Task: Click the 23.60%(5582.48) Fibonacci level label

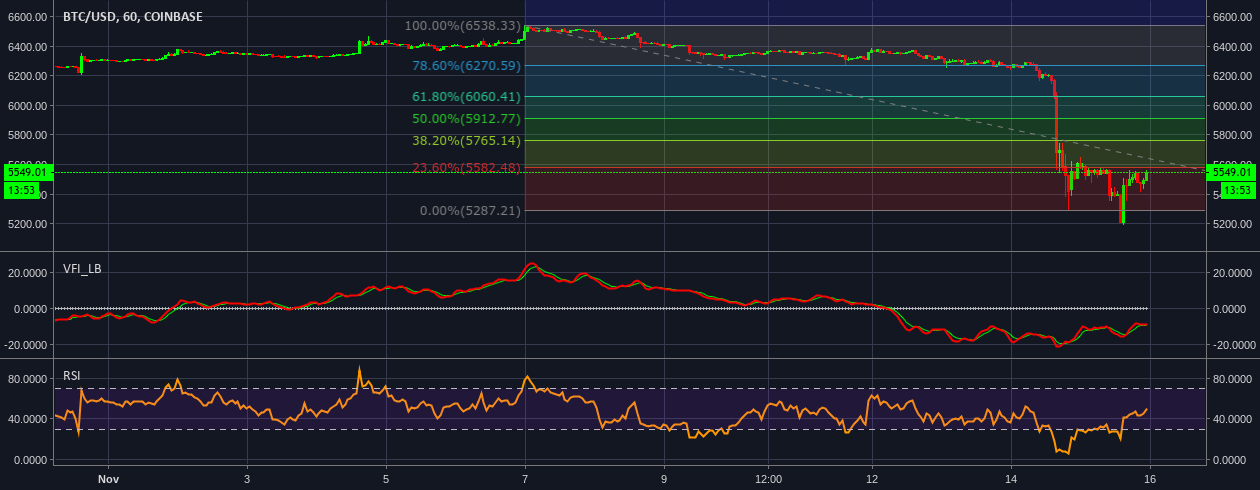Action: (x=467, y=167)
